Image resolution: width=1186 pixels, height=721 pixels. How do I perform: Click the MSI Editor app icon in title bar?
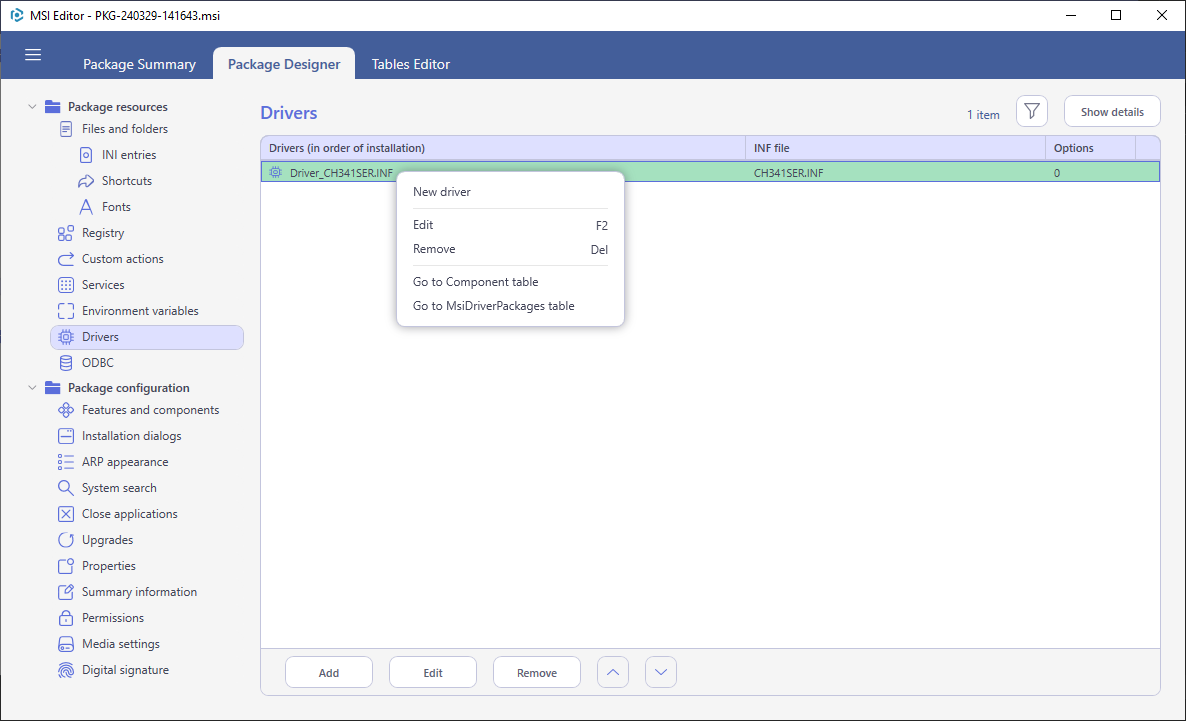(17, 15)
